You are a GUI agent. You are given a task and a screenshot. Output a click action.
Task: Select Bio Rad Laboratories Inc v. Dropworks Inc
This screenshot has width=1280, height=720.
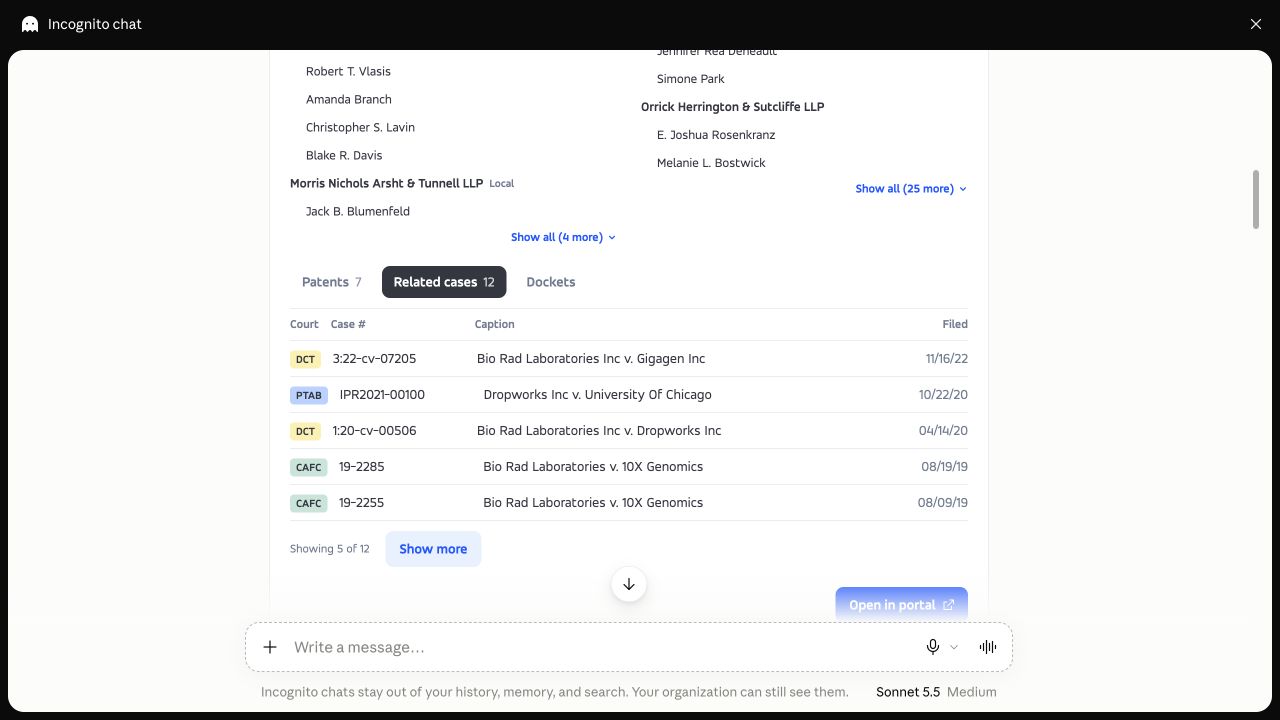click(599, 431)
